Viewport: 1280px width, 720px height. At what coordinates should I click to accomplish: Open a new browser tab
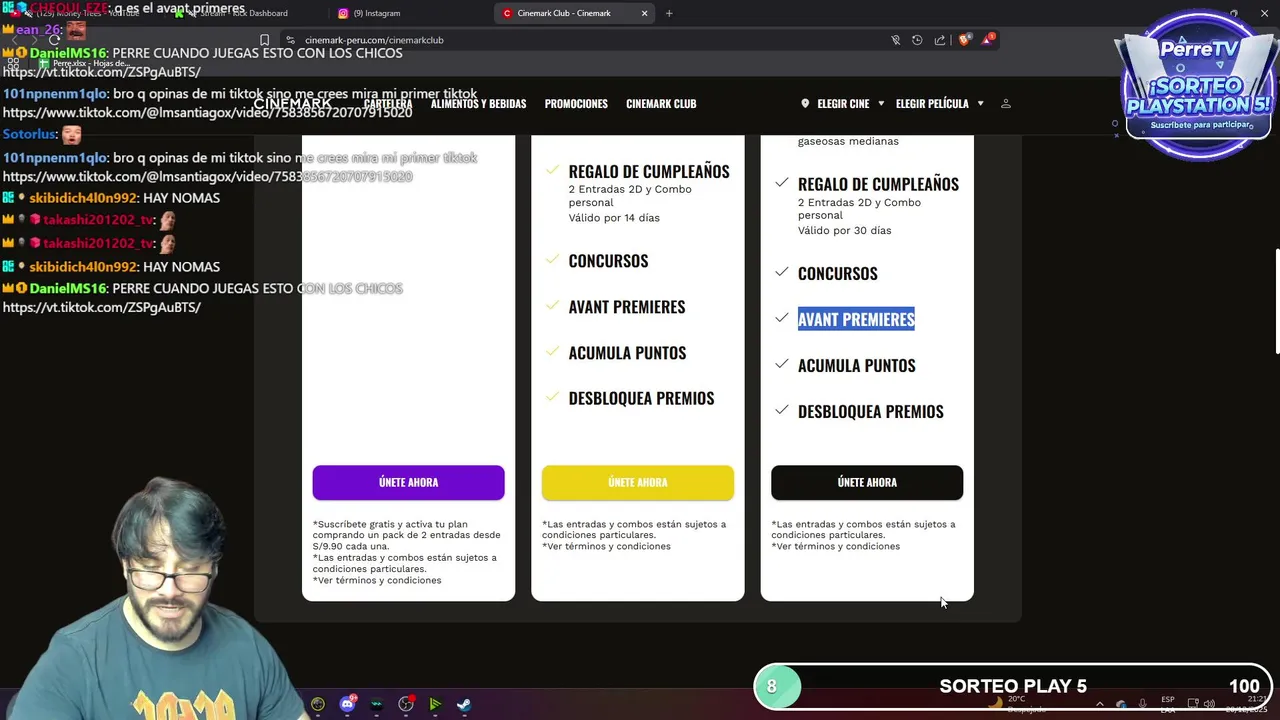coord(669,13)
